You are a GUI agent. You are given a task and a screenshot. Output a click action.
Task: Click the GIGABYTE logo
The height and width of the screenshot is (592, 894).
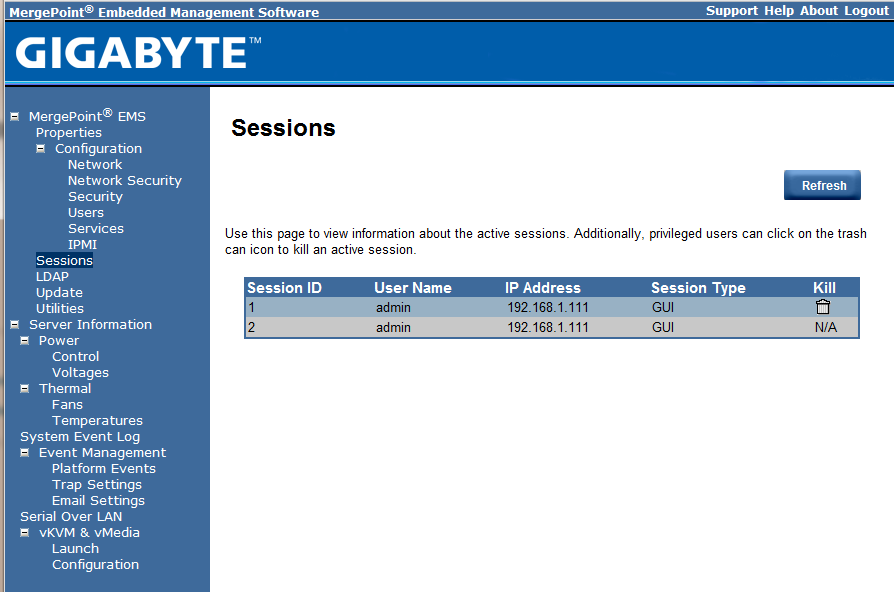coord(138,52)
